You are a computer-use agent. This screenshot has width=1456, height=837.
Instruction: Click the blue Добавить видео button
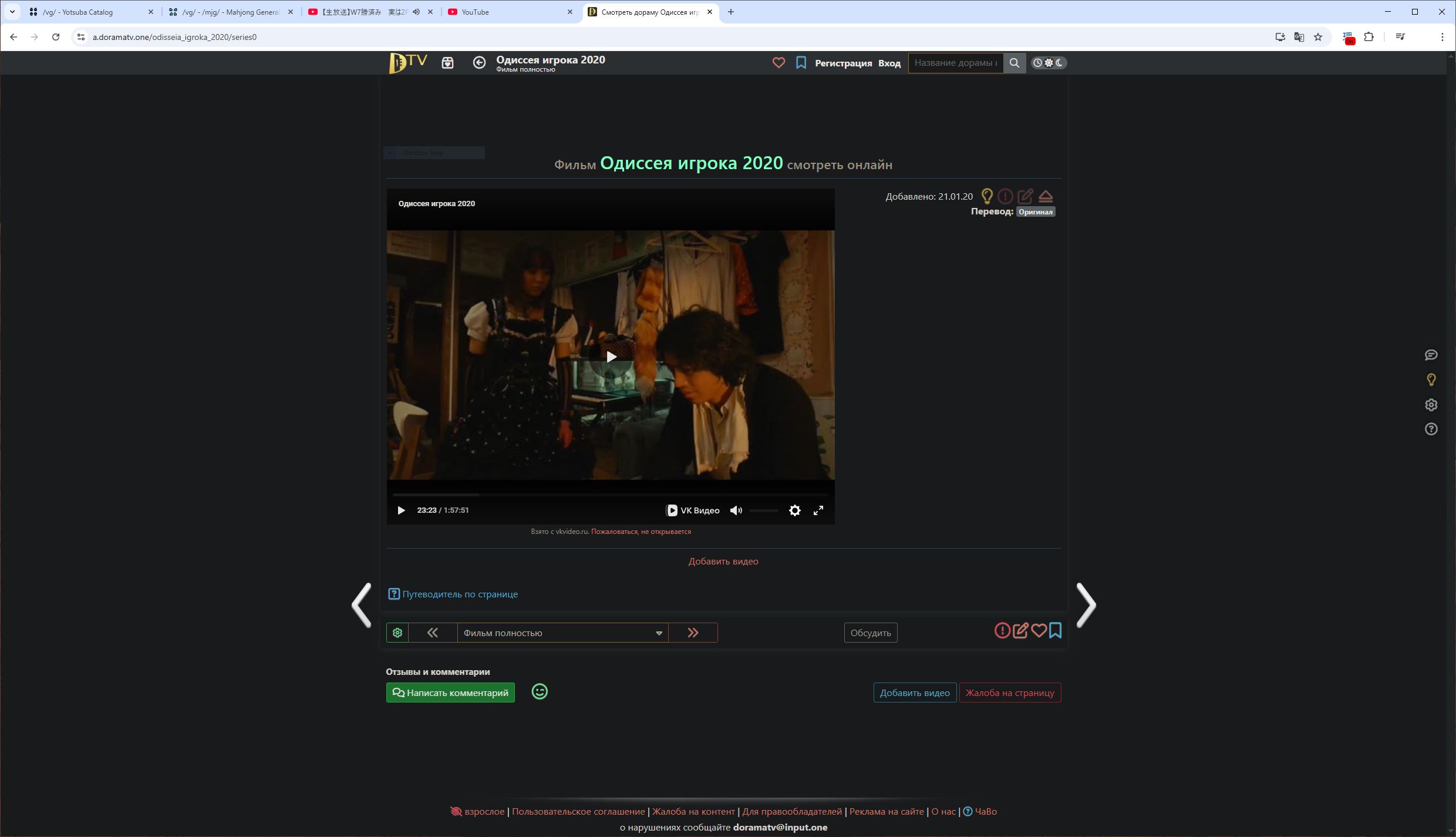tap(915, 693)
